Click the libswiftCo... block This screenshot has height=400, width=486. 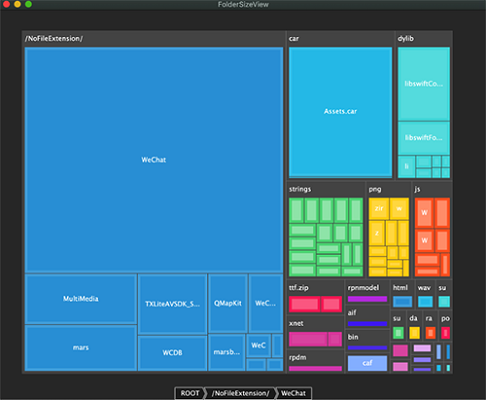click(x=424, y=84)
